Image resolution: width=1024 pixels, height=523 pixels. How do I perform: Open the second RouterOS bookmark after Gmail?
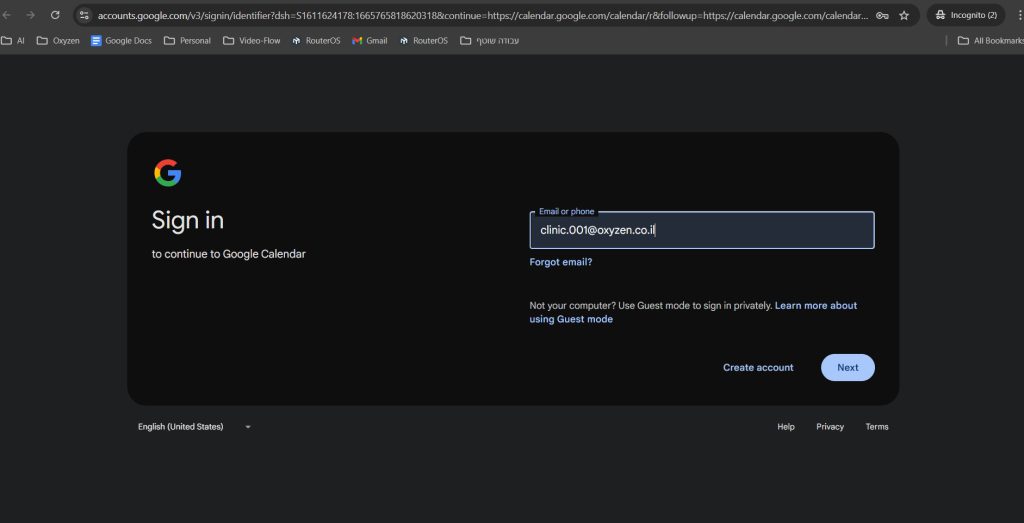[x=424, y=40]
